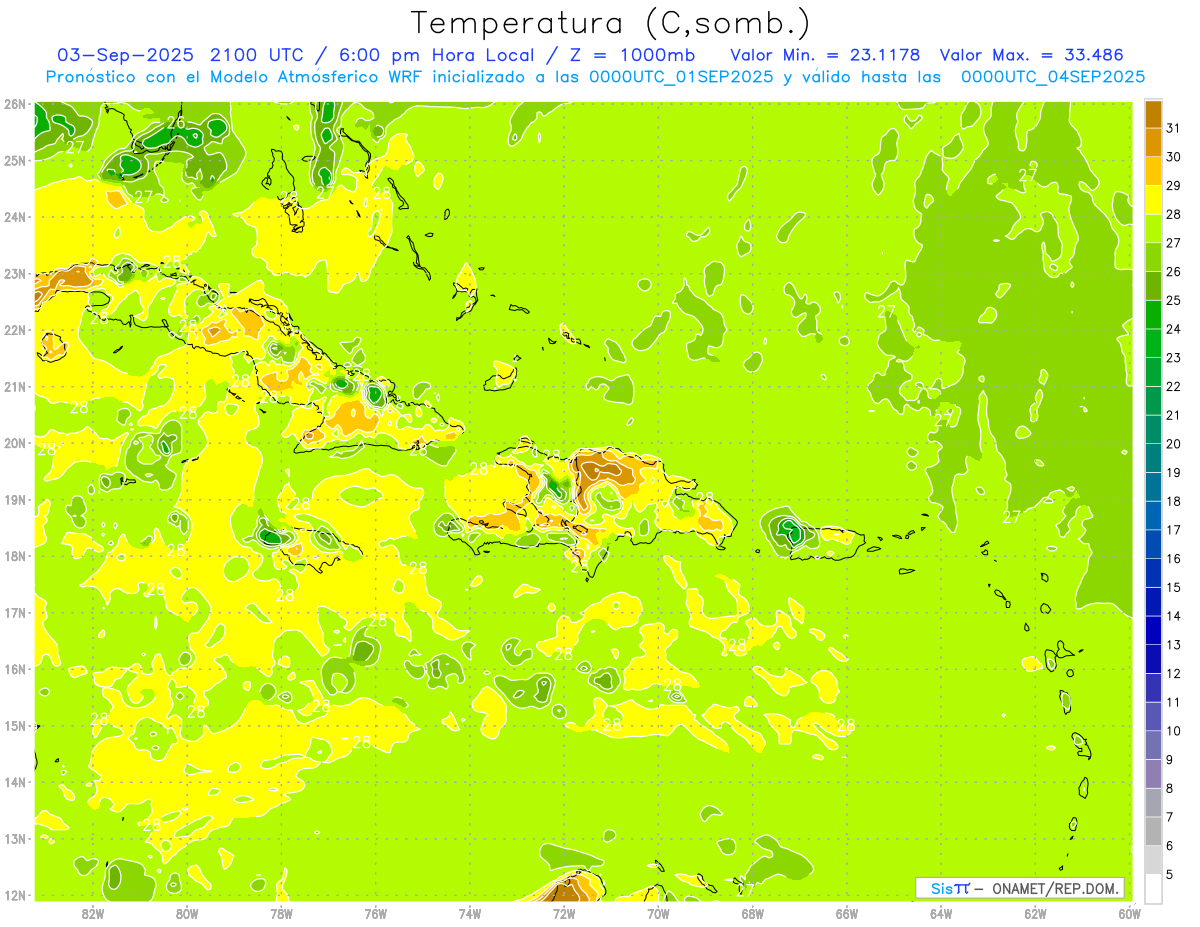
Task: Click the color scale label 10
Action: (x=1174, y=731)
